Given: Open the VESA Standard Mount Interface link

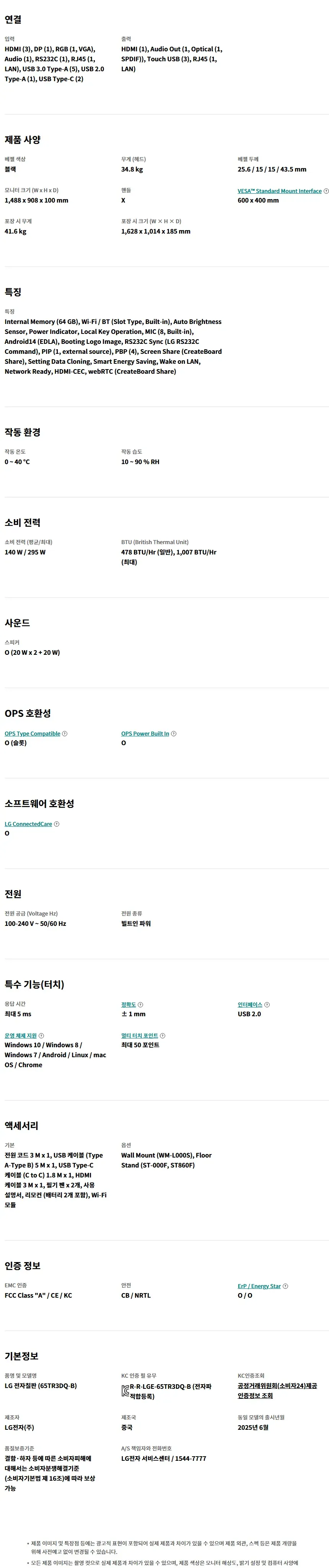Looking at the screenshot, I should coord(280,191).
